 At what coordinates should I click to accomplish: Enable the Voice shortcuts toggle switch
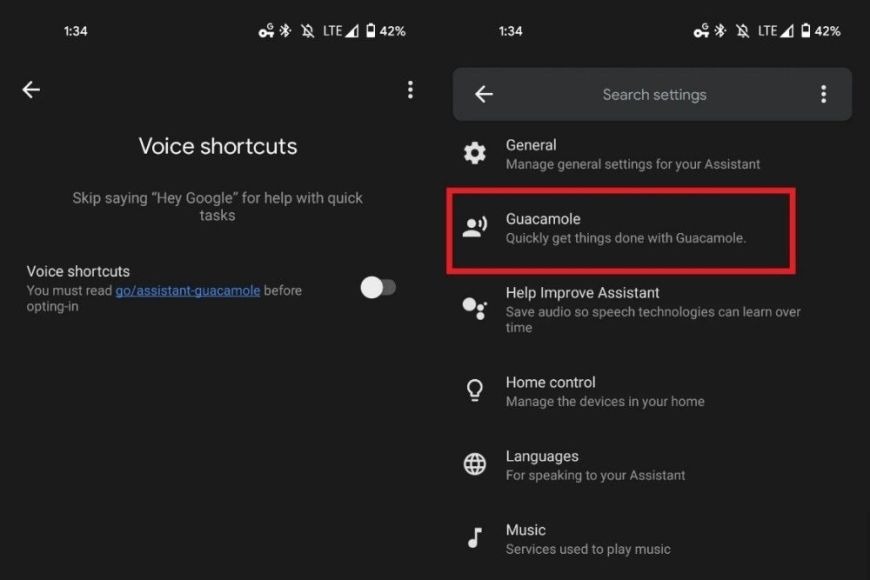(x=378, y=288)
